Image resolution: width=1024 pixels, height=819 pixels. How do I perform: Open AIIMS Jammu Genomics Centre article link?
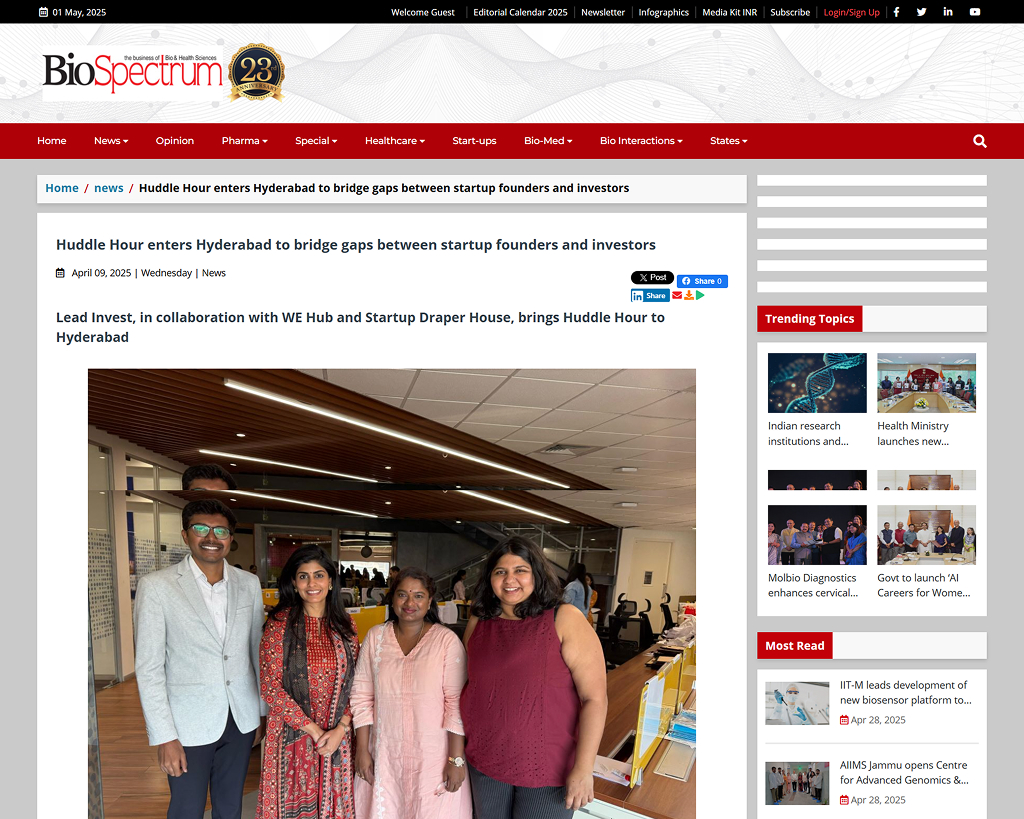coord(904,773)
